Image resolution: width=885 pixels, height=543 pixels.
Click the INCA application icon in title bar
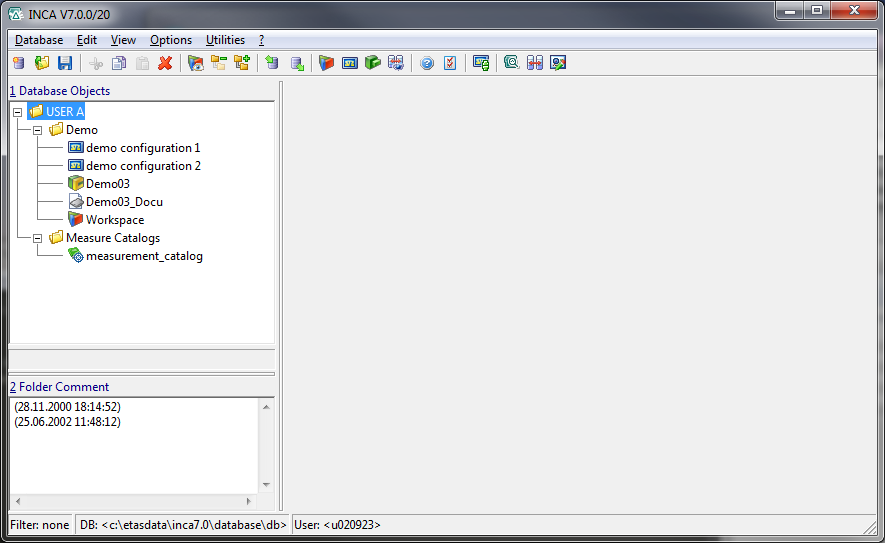[x=16, y=14]
